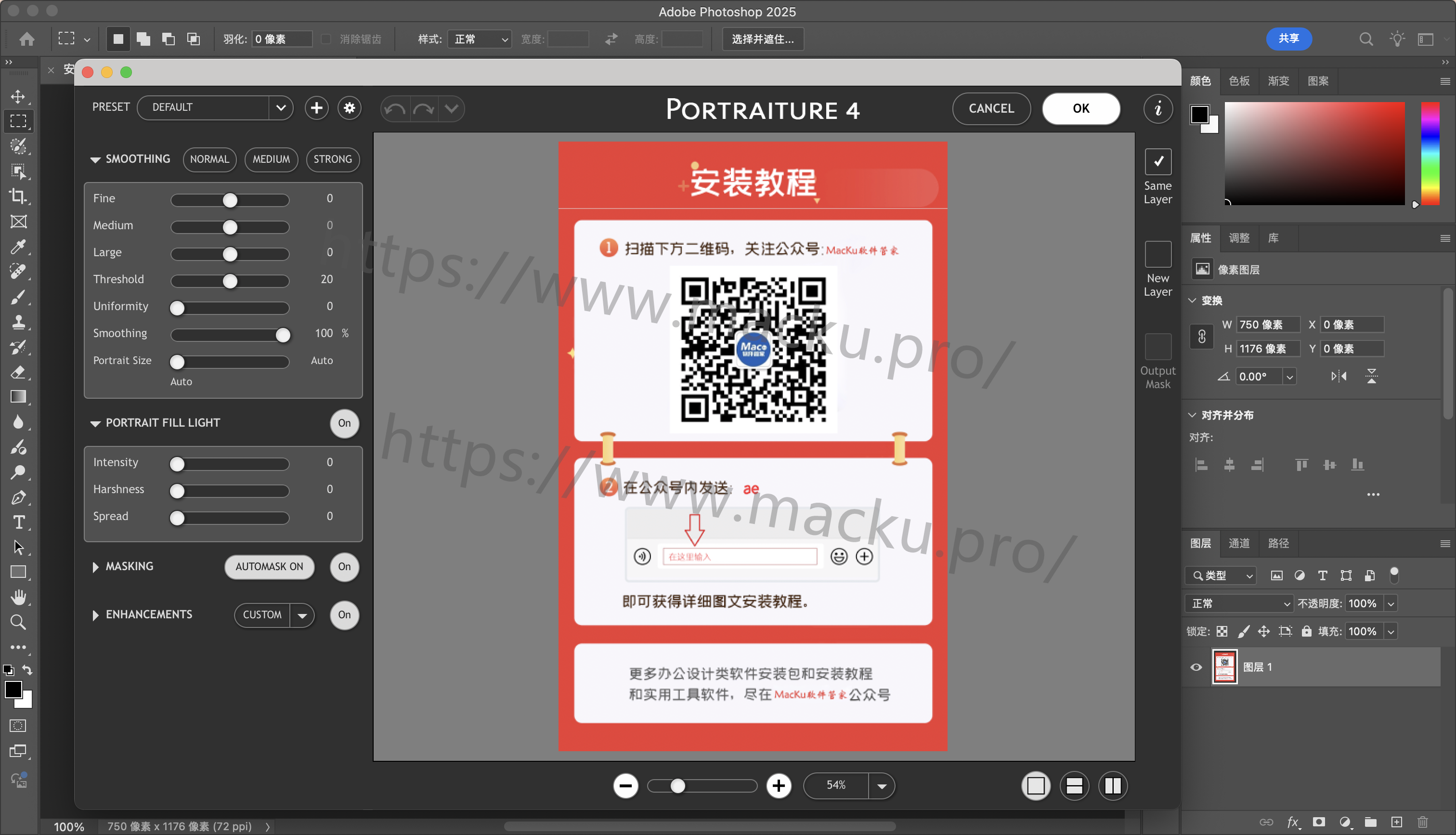This screenshot has height=835, width=1456.
Task: Expand the MASKING section
Action: (96, 567)
